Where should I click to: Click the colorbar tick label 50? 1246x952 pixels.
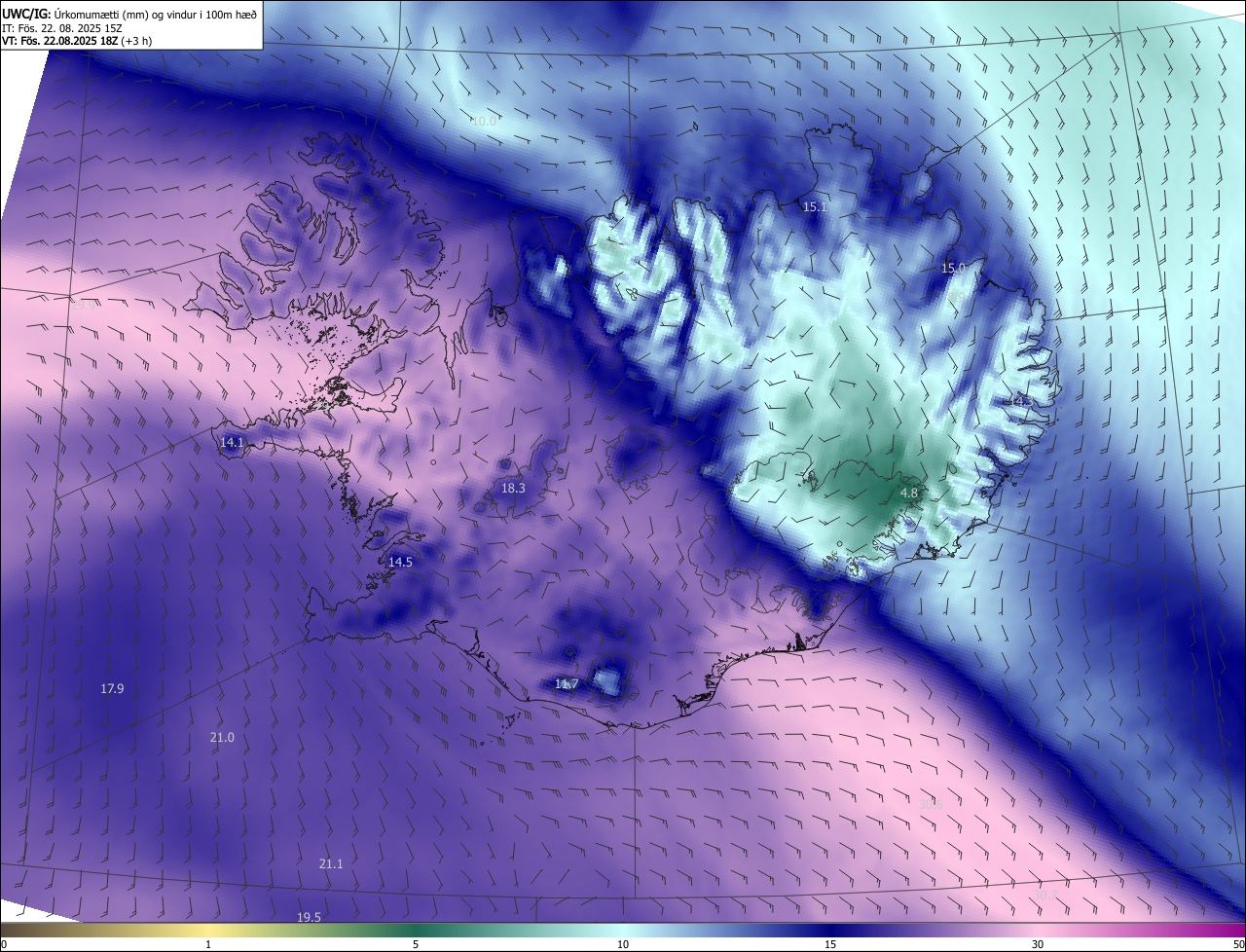pyautogui.click(x=1238, y=944)
